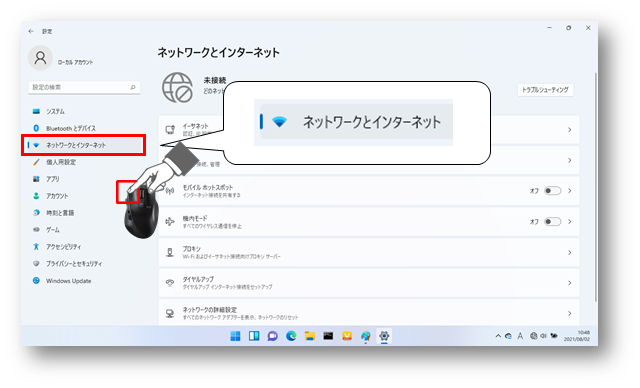Toggle the 機内モード switch
The height and width of the screenshot is (388, 640).
(x=552, y=222)
